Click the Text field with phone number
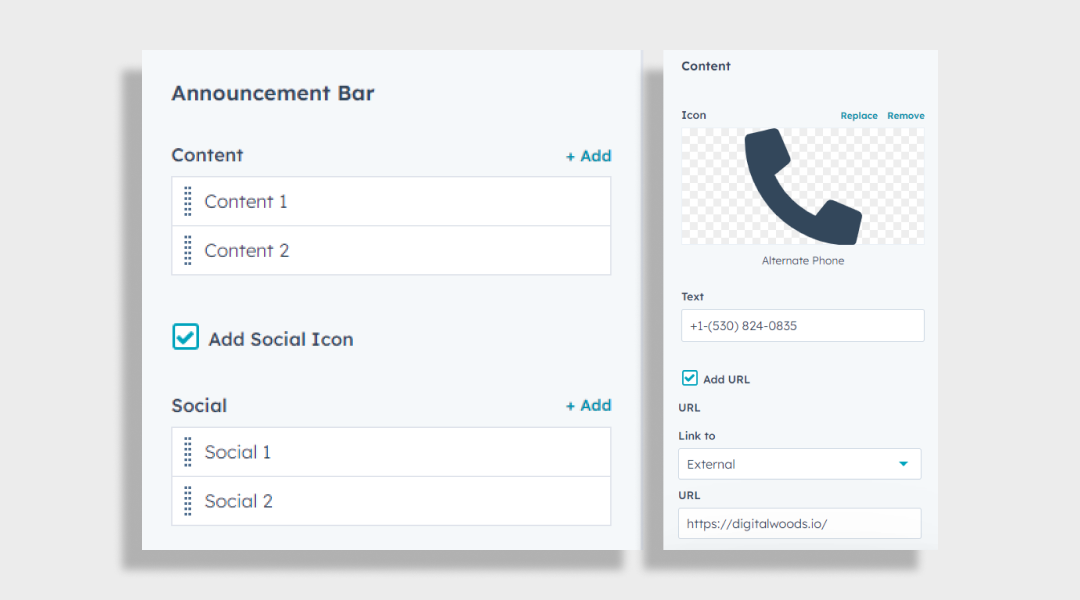1080x600 pixels. (x=802, y=325)
